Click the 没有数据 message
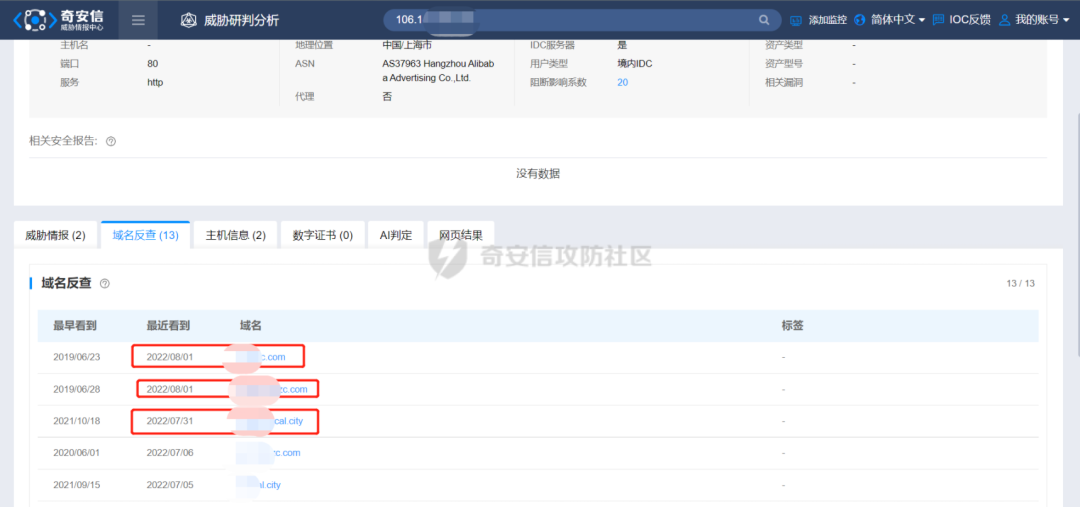This screenshot has height=507, width=1080. pos(538,174)
